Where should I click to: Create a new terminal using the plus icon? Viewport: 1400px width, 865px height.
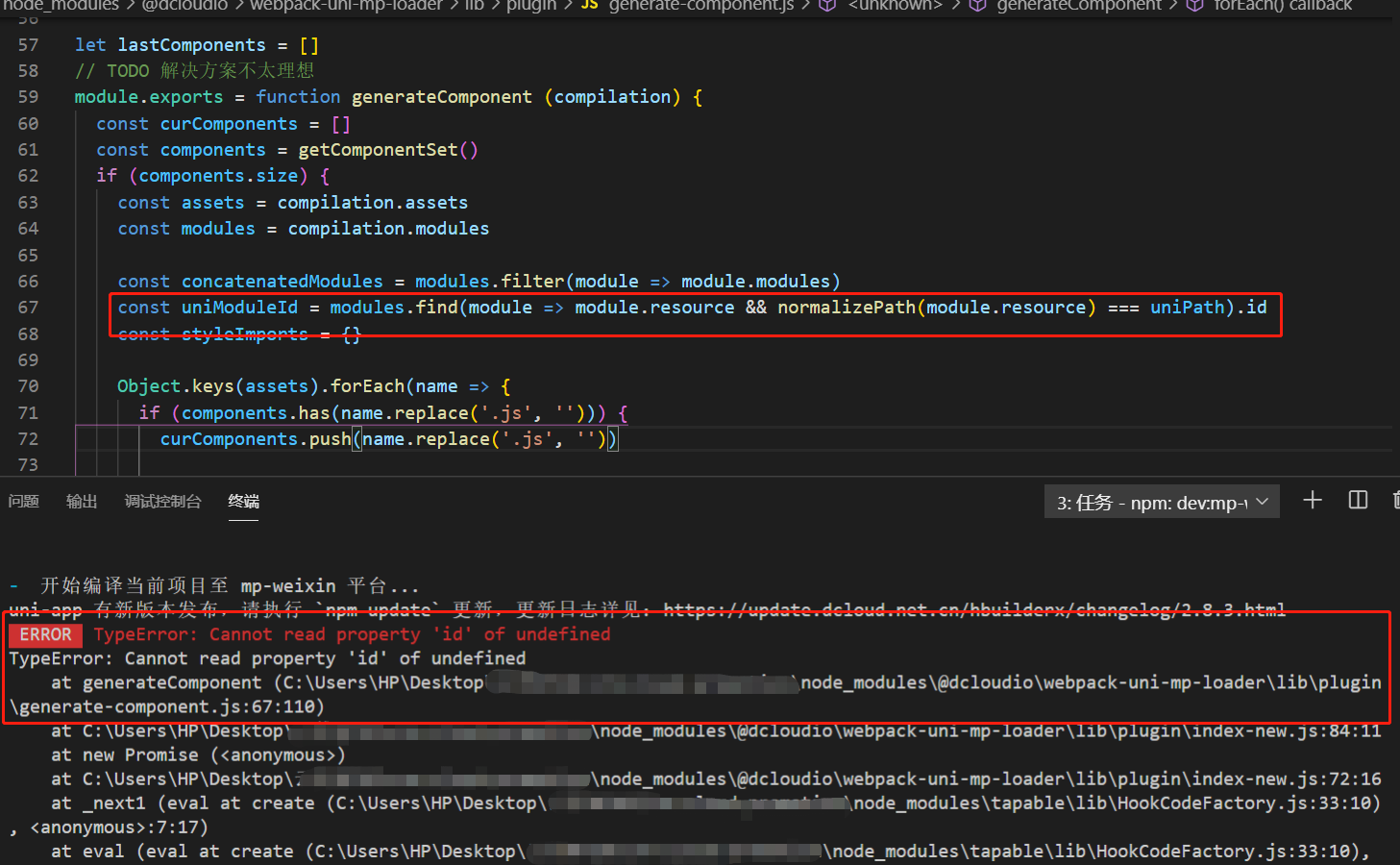1313,500
